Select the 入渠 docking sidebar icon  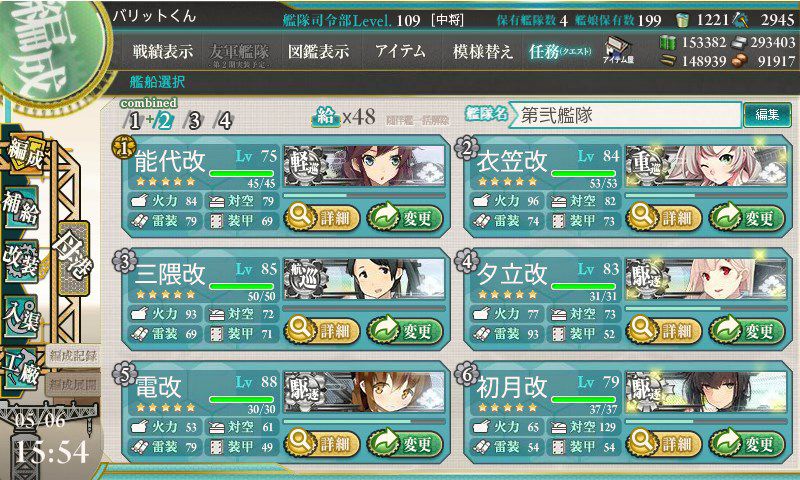click(20, 317)
